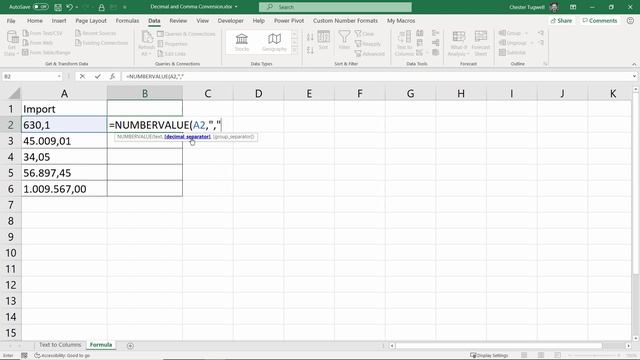Screen dimensions: 640x360
Task: Click Advanced filter option
Action: [x=370, y=53]
